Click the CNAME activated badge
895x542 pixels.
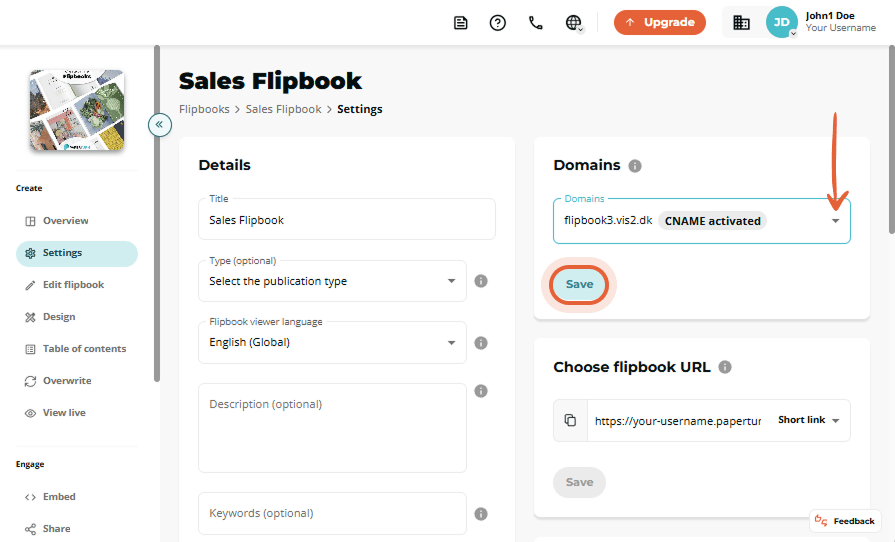712,221
